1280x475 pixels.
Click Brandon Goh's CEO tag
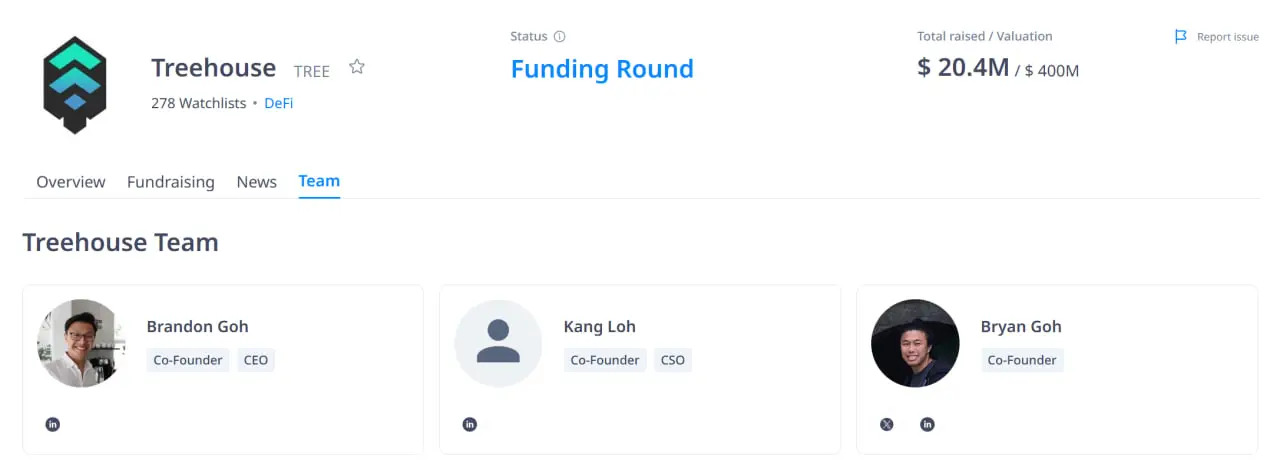click(256, 360)
